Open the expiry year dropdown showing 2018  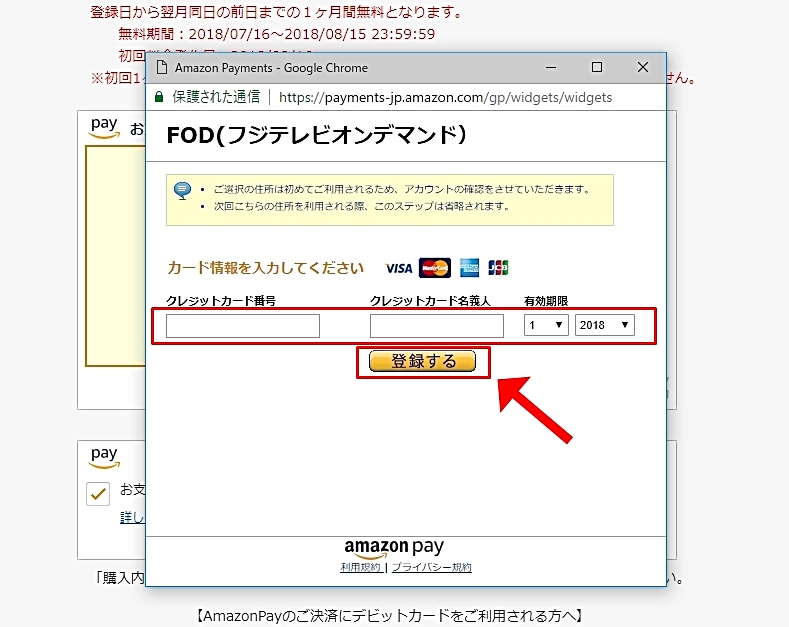pyautogui.click(x=605, y=325)
